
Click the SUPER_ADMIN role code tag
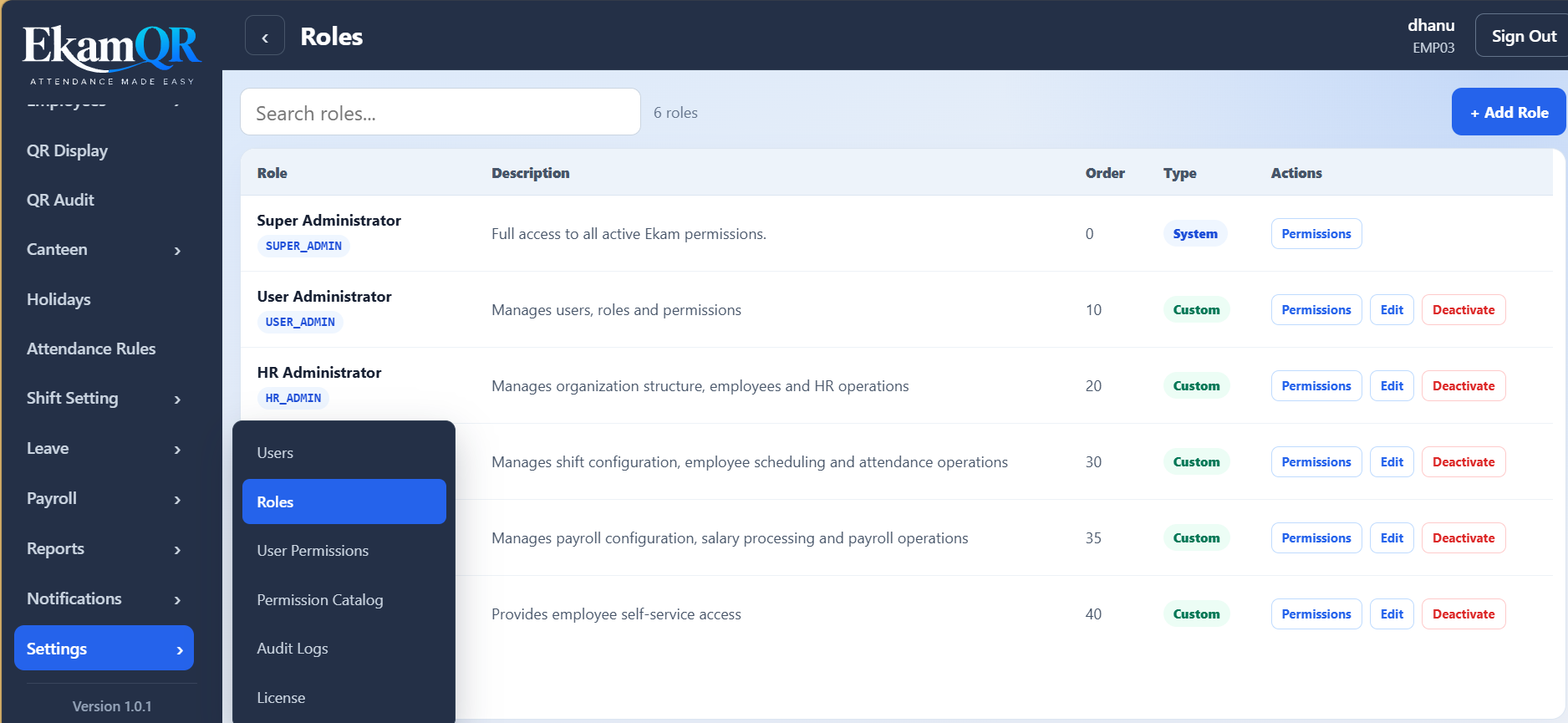click(303, 247)
